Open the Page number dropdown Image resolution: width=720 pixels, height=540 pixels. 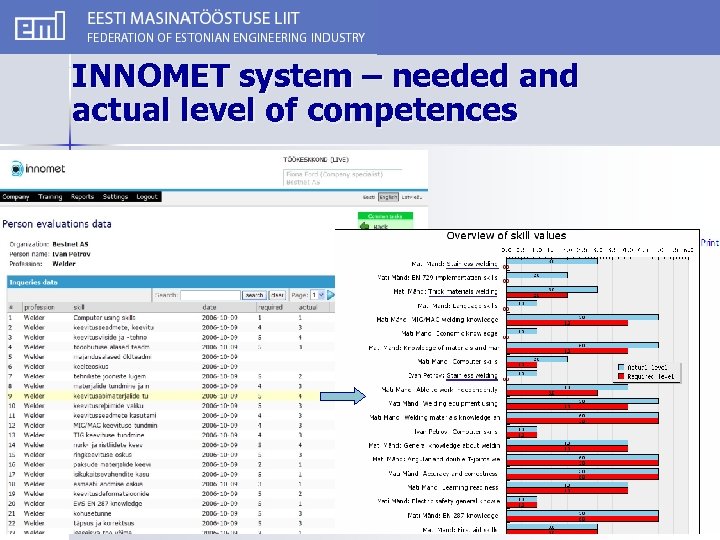tap(318, 295)
